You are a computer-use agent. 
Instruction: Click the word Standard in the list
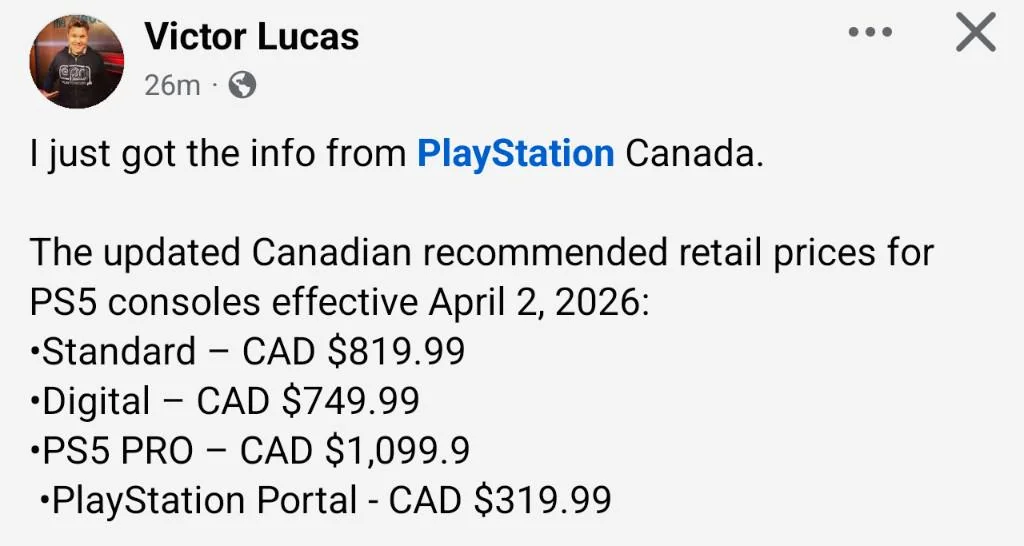[120, 351]
